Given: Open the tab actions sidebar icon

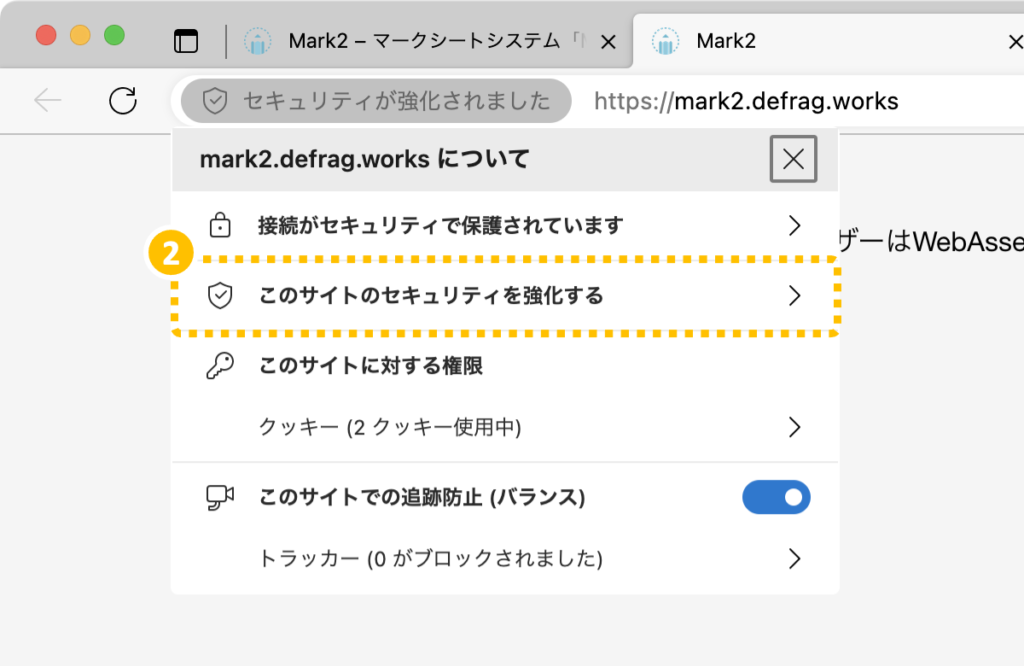Looking at the screenshot, I should click(186, 41).
